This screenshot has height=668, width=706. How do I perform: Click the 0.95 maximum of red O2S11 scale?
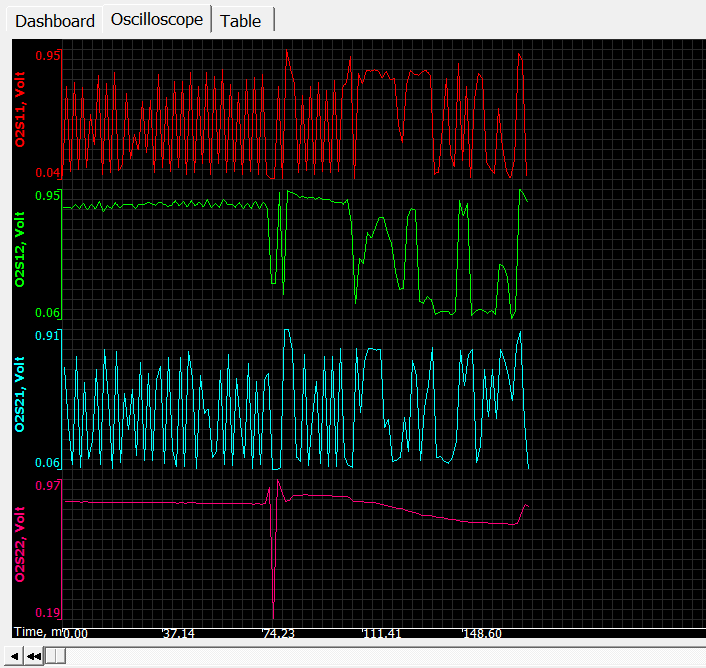(48, 55)
